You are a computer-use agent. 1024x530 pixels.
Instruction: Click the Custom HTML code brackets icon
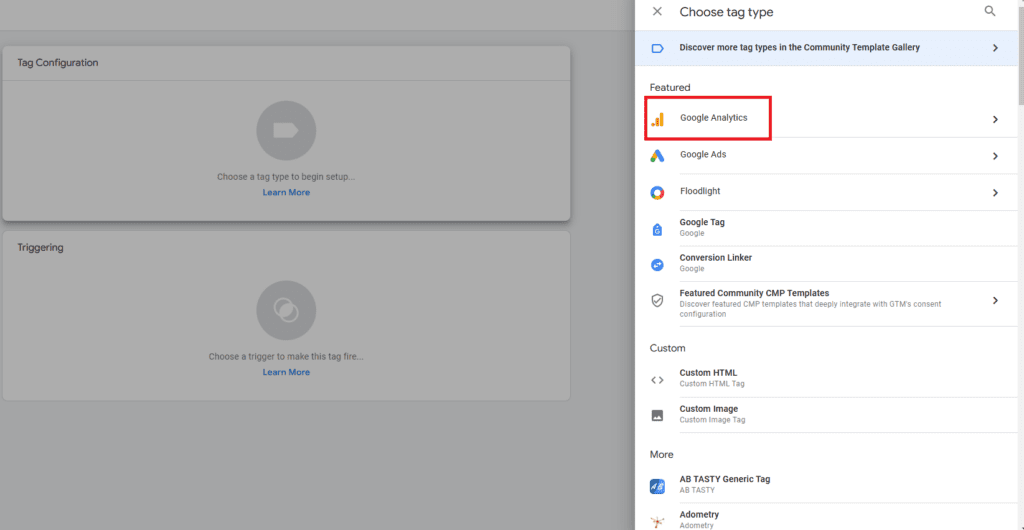(x=658, y=380)
